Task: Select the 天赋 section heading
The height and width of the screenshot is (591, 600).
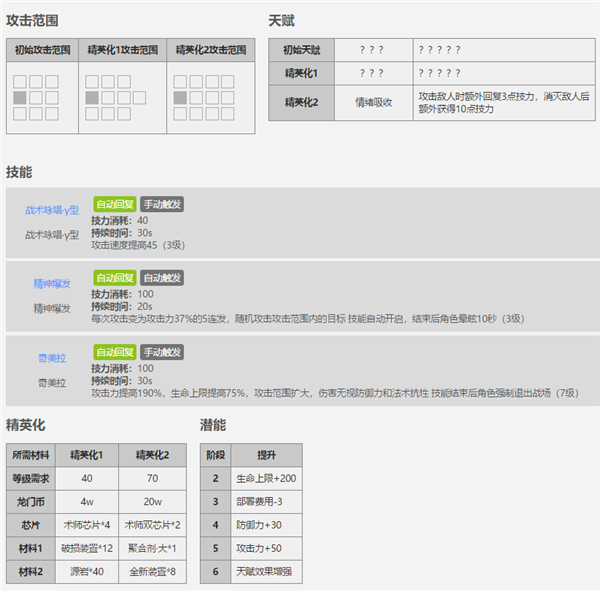Action: pyautogui.click(x=281, y=21)
